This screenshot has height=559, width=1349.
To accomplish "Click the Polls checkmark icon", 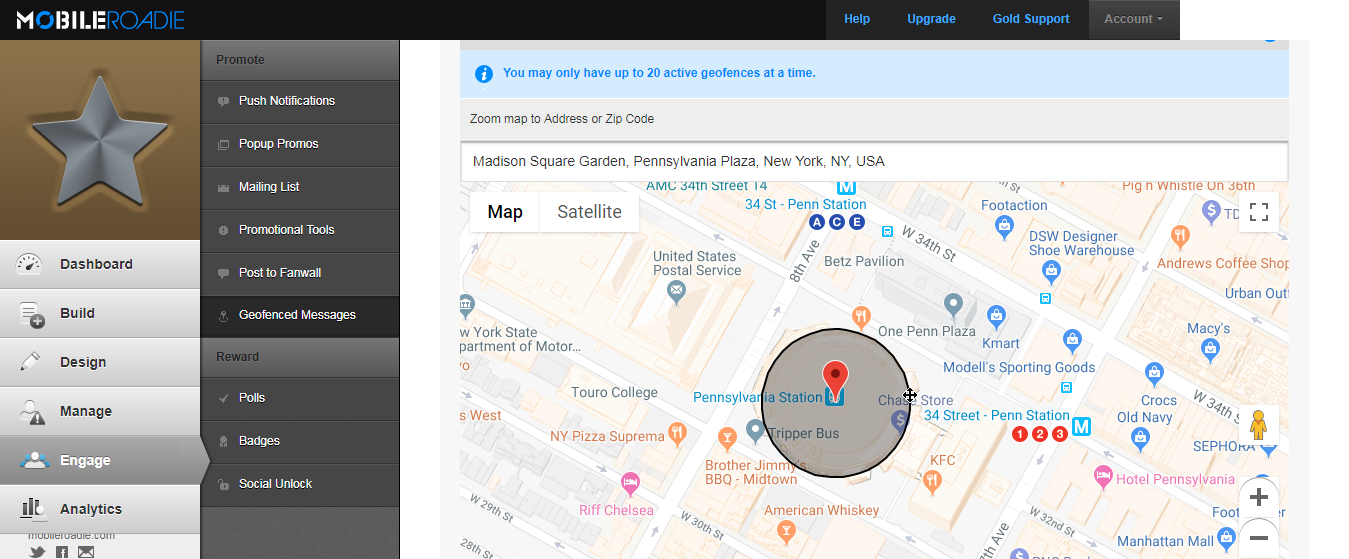I will click(223, 399).
